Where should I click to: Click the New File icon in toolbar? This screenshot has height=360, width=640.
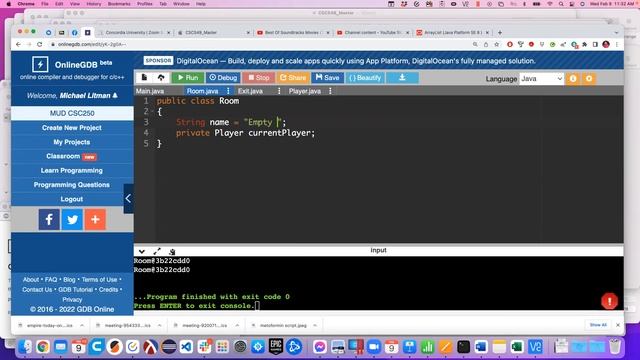[144, 78]
